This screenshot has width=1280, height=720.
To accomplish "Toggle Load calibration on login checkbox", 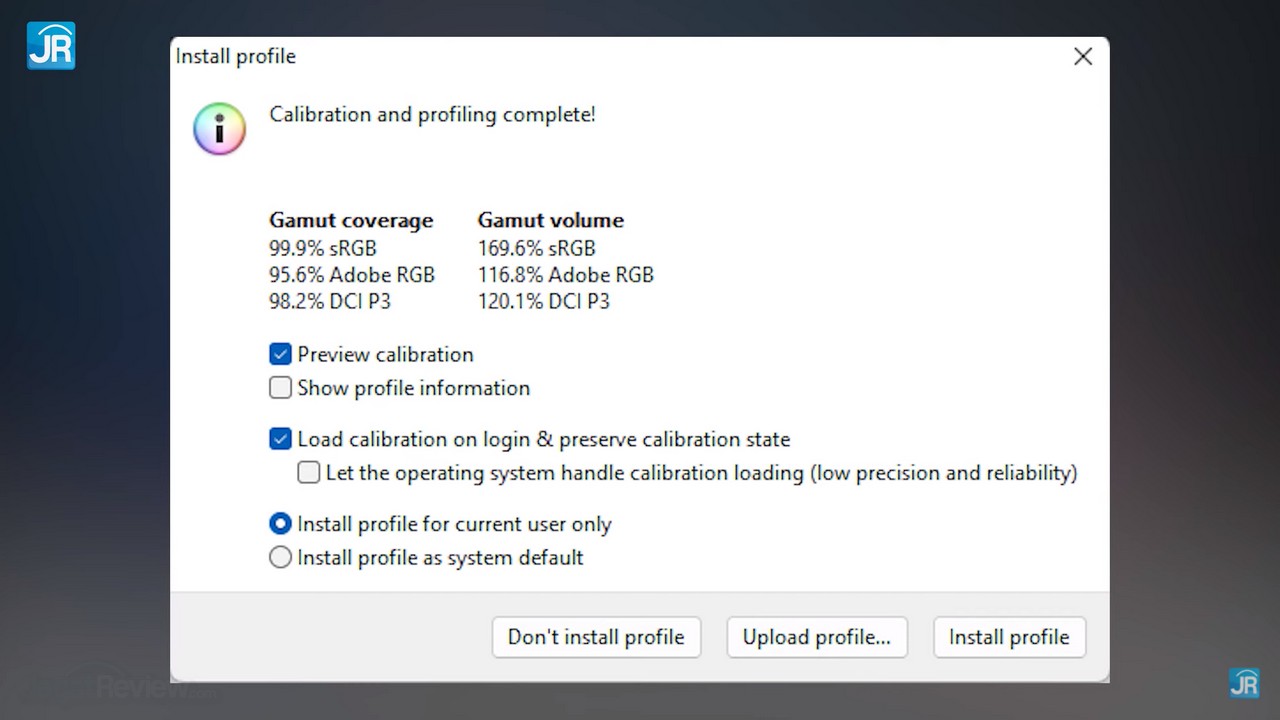I will click(x=281, y=439).
